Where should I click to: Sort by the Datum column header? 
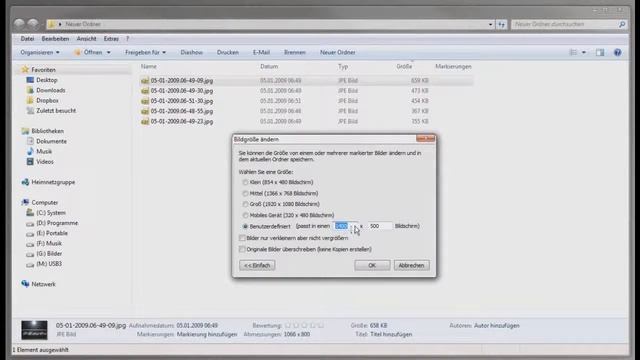269,67
